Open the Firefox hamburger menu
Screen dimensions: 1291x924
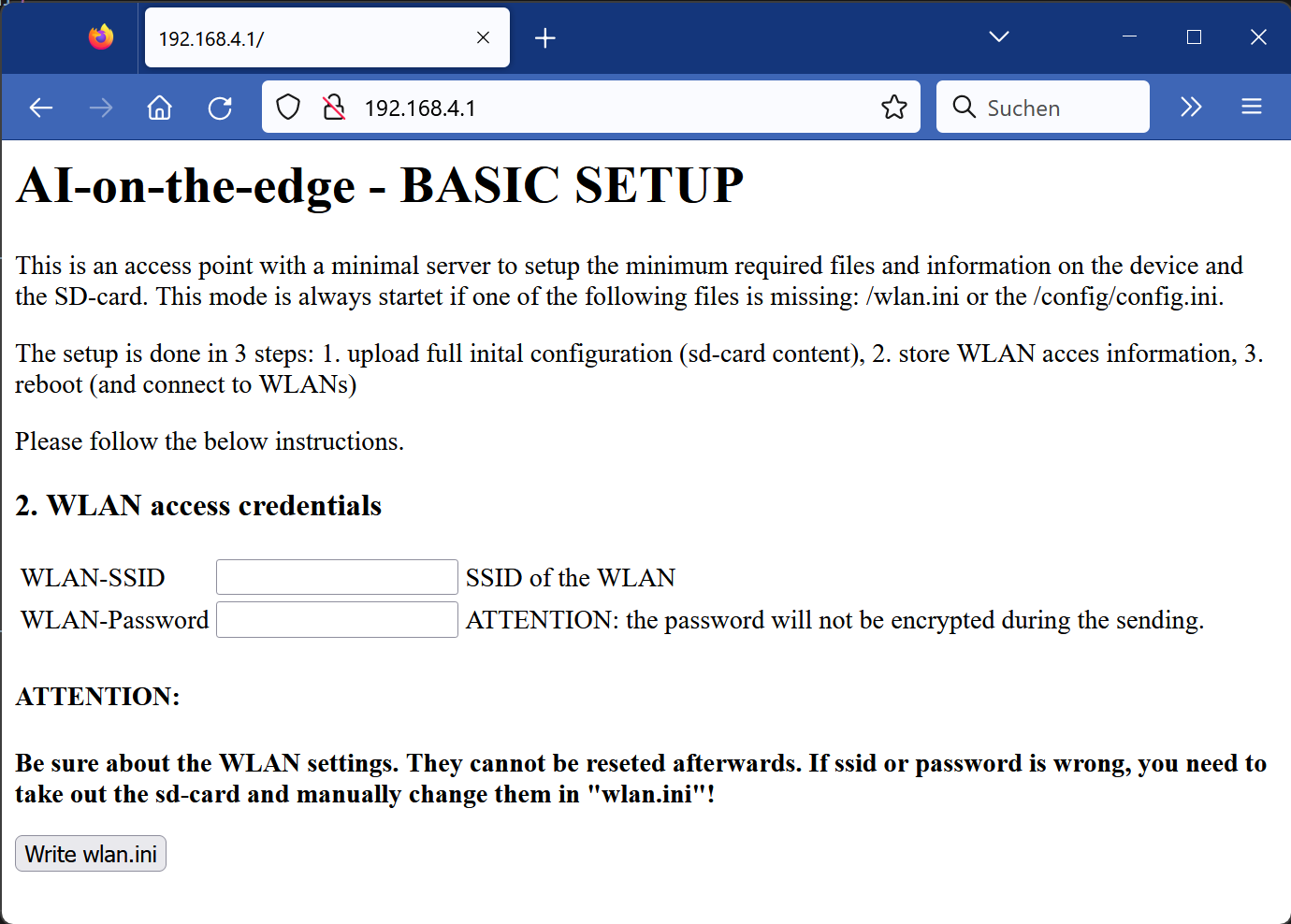point(1251,107)
